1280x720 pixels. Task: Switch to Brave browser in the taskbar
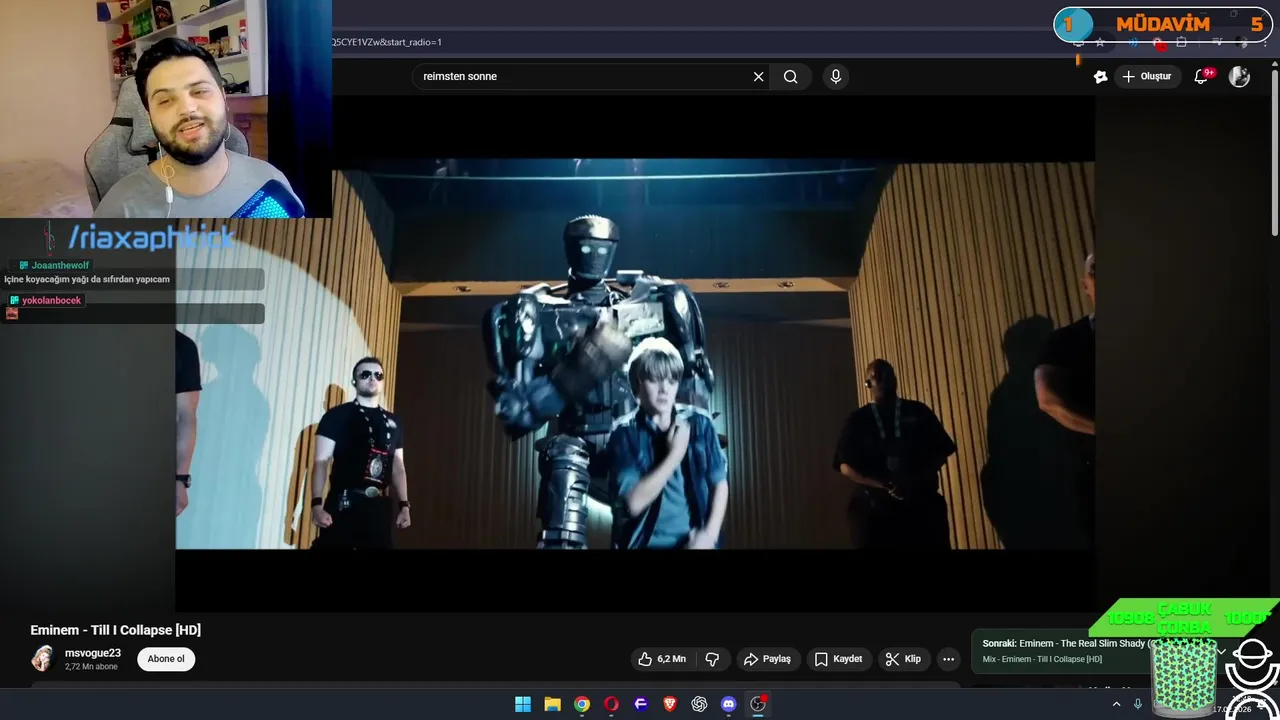coord(670,704)
